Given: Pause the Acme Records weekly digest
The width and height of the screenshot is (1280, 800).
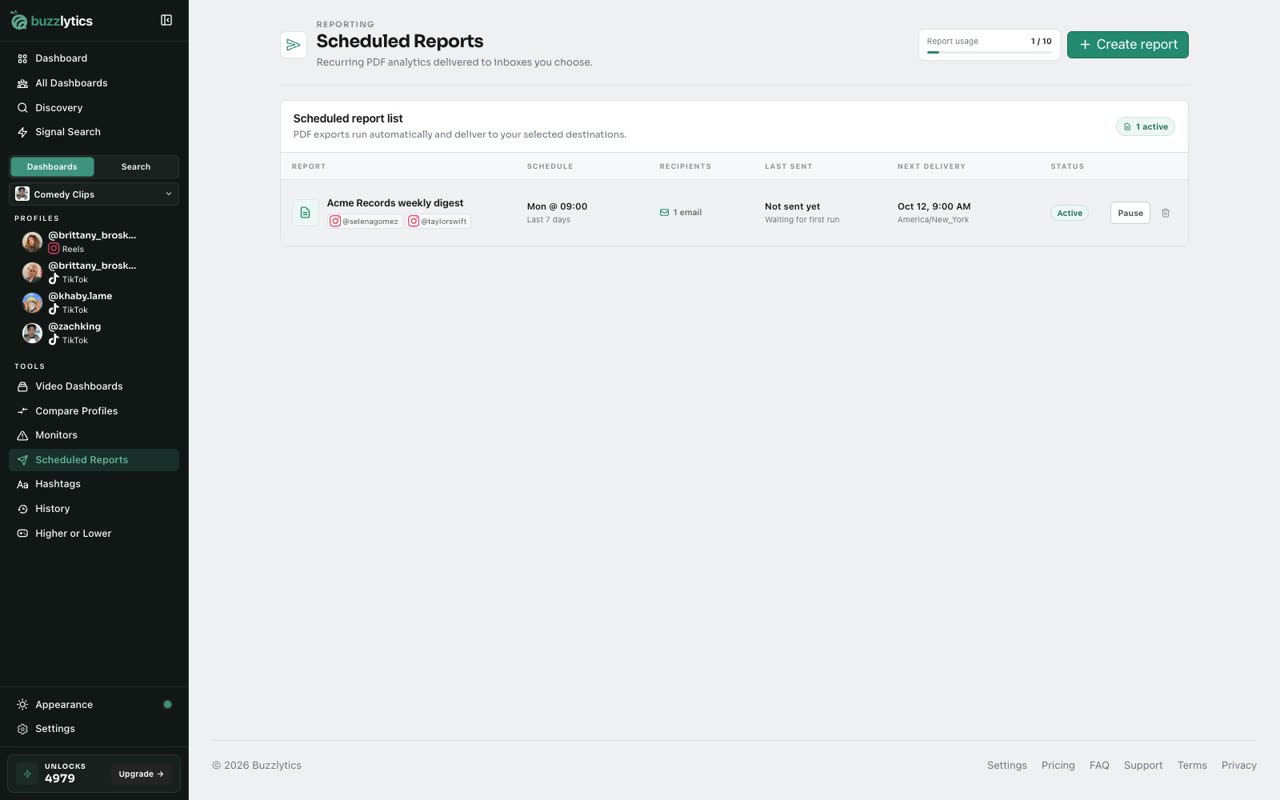Looking at the screenshot, I should pyautogui.click(x=1130, y=213).
